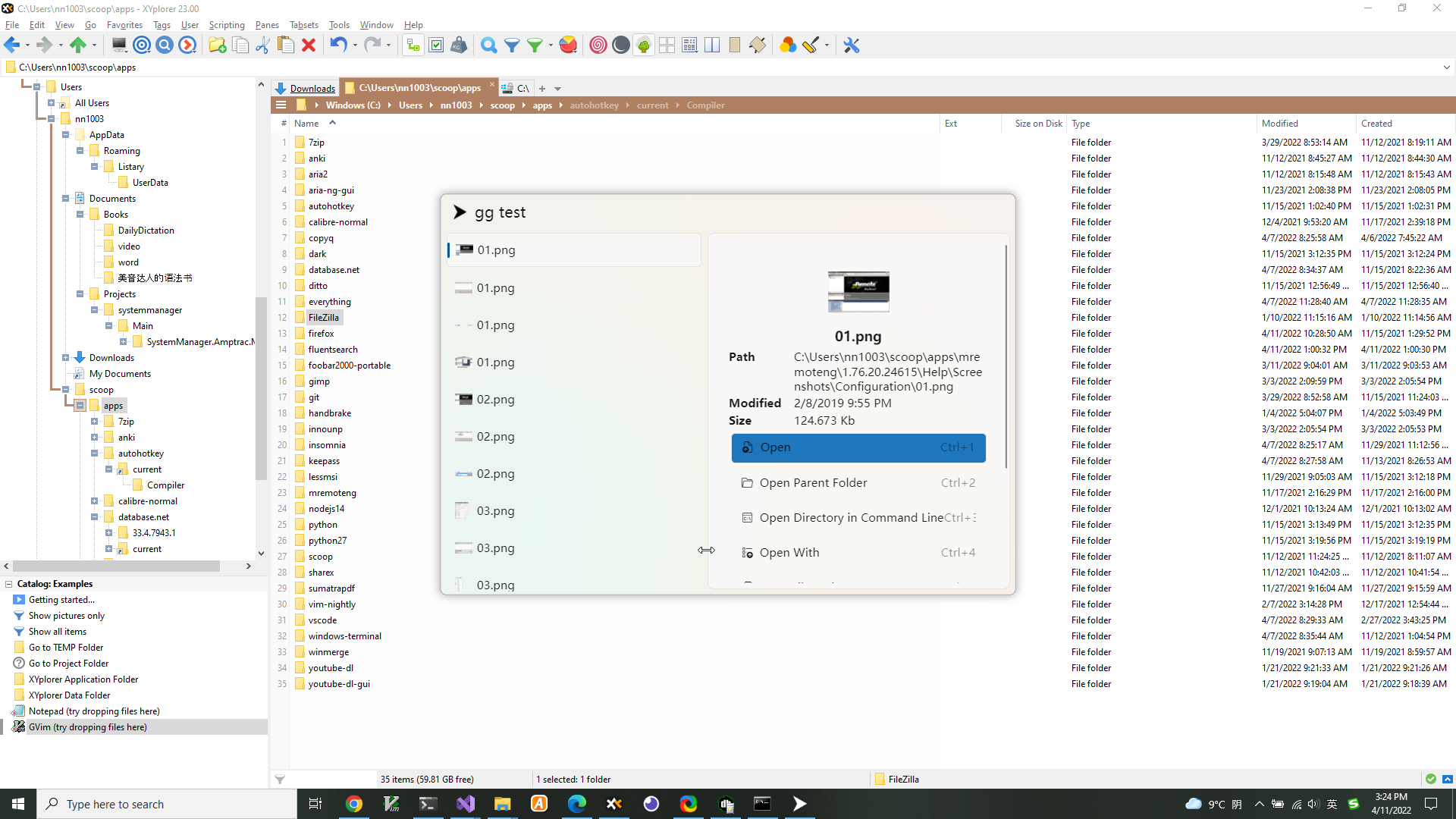Open the Scripting menu
This screenshot has width=1456, height=819.
(x=226, y=24)
